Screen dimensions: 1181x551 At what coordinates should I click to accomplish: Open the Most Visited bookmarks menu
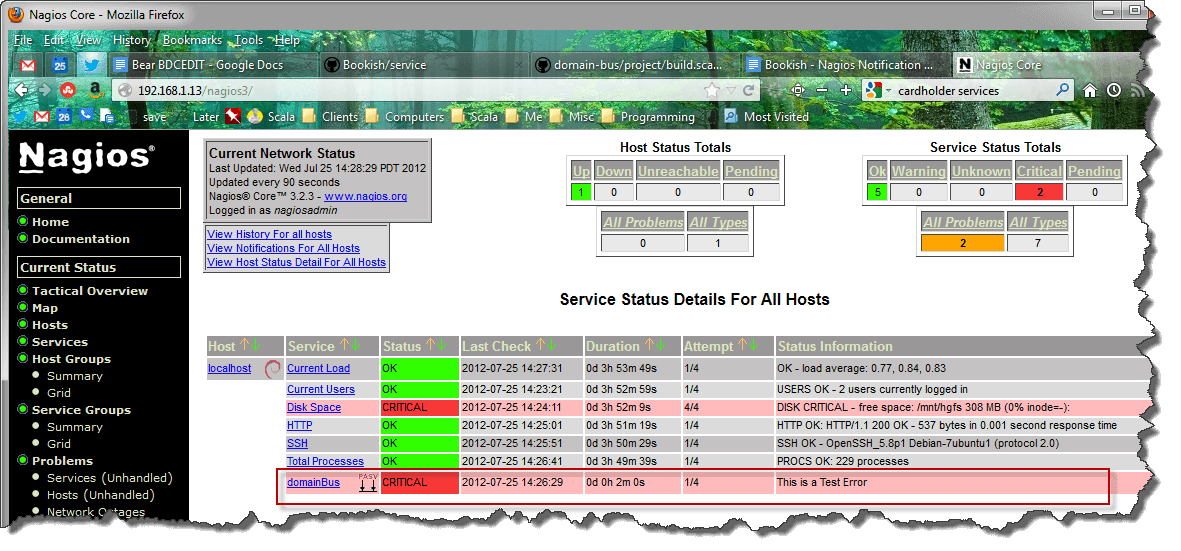click(766, 117)
